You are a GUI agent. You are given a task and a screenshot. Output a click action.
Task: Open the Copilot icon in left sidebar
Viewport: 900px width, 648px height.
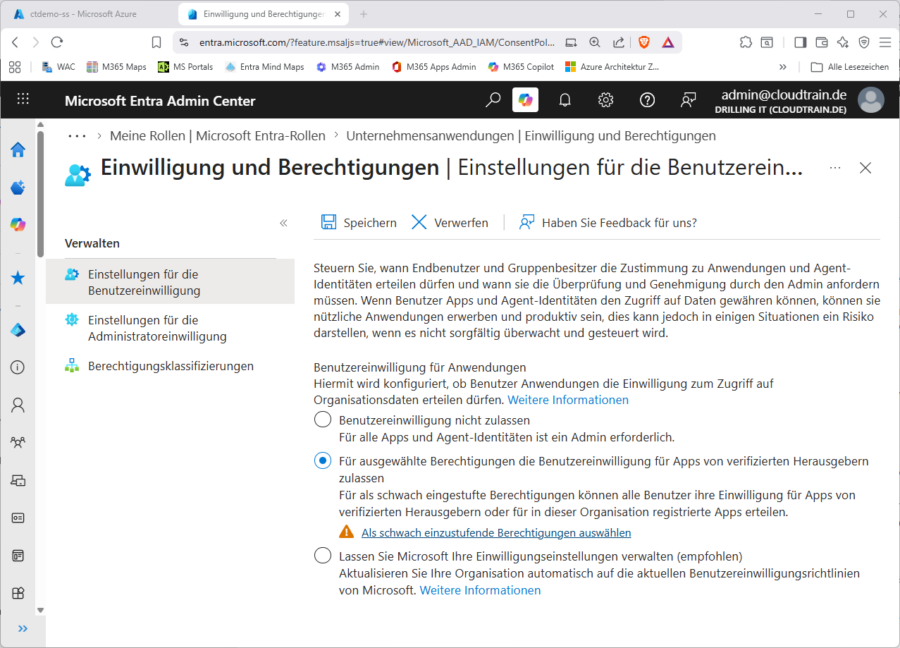[x=18, y=224]
